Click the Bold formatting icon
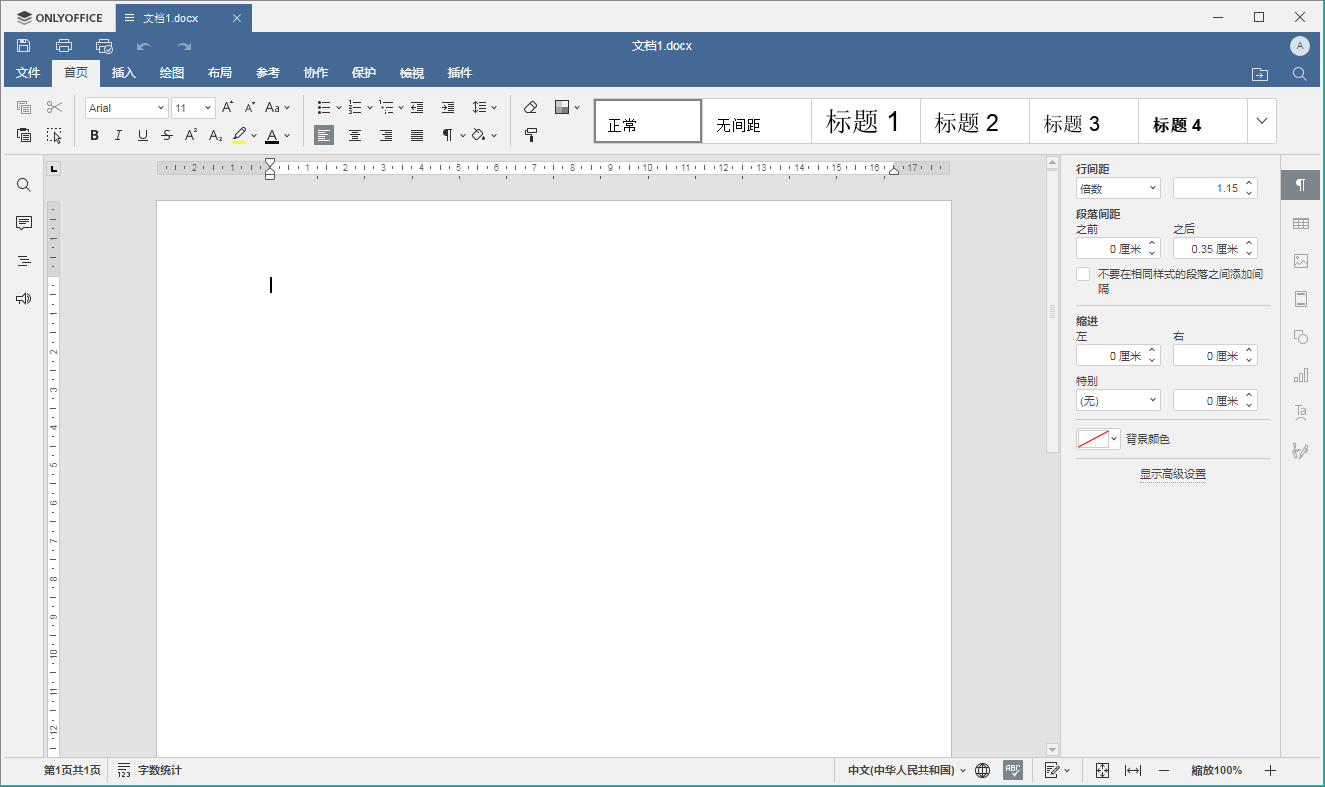 click(94, 136)
